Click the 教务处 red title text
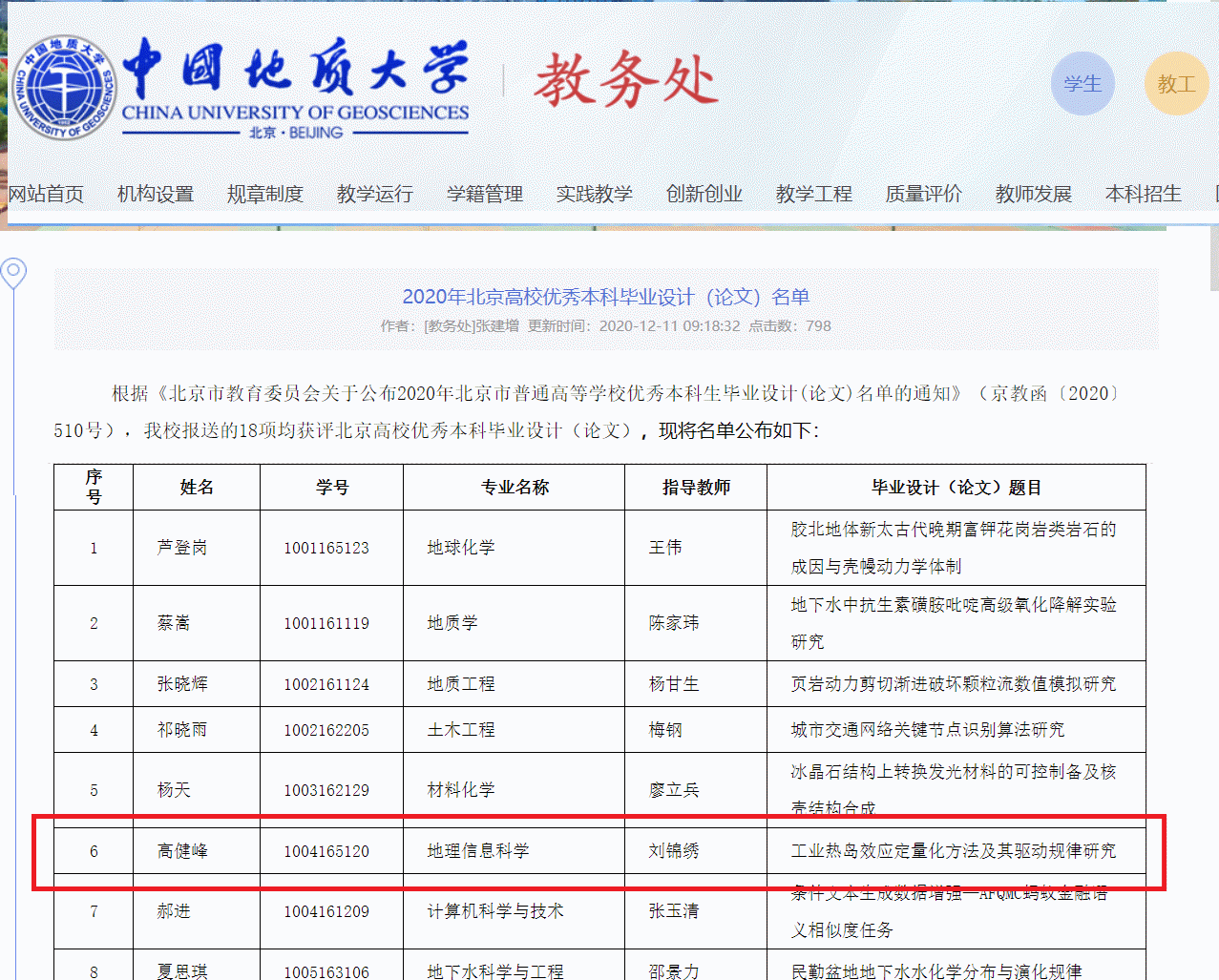1219x980 pixels. coord(626,80)
